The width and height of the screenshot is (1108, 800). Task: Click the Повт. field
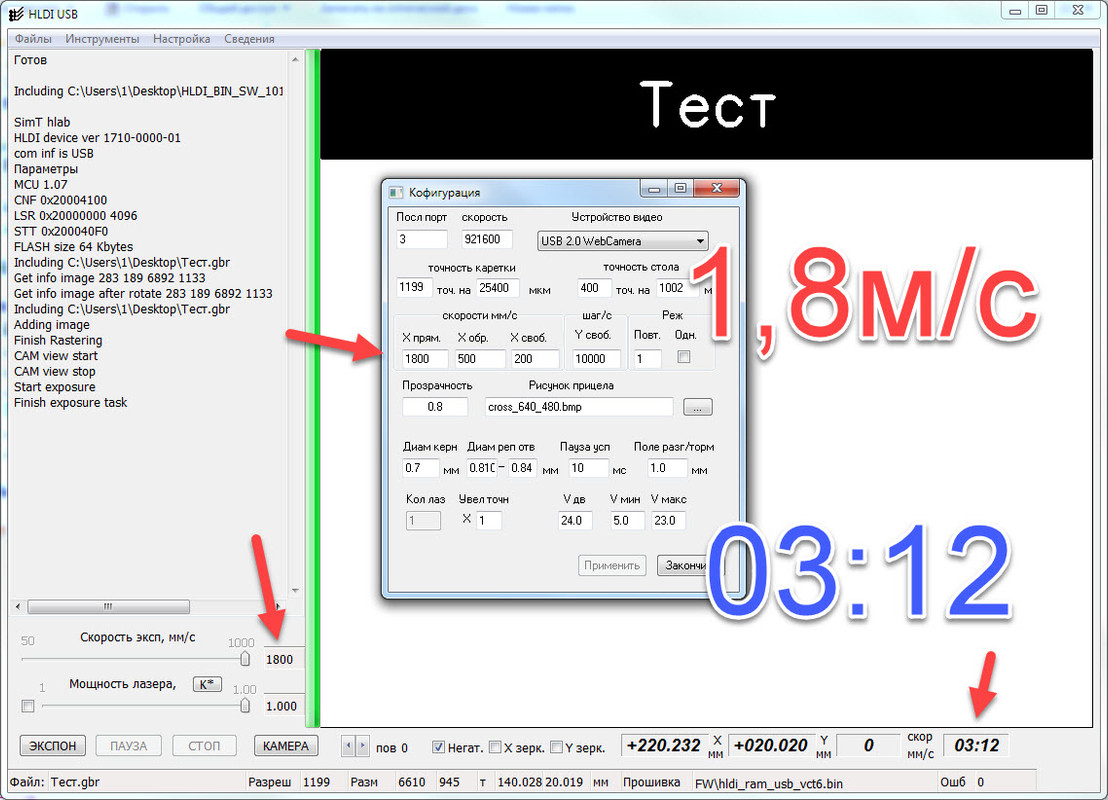click(647, 358)
